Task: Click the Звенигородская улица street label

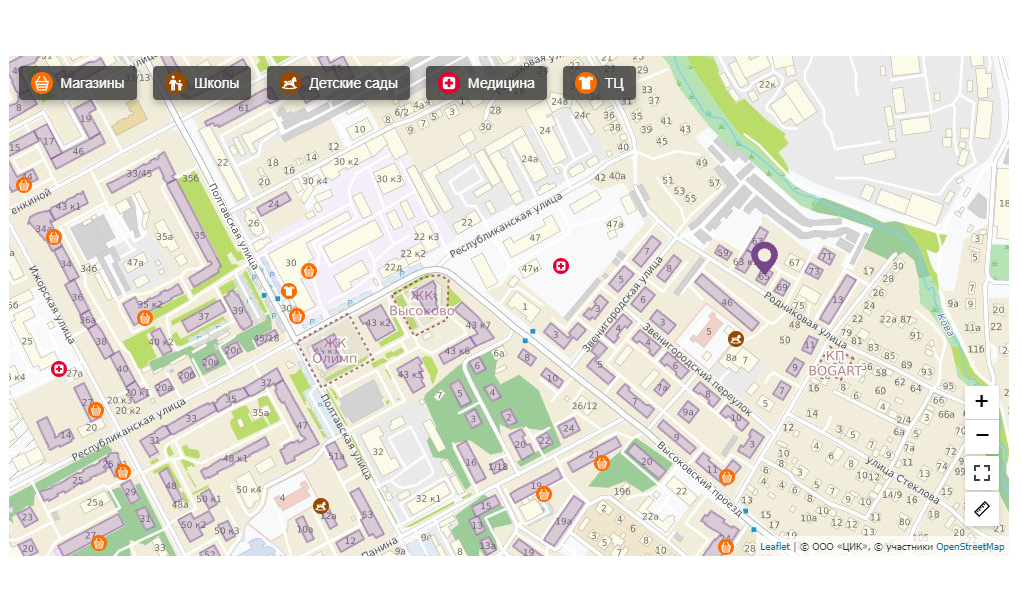Action: (623, 304)
